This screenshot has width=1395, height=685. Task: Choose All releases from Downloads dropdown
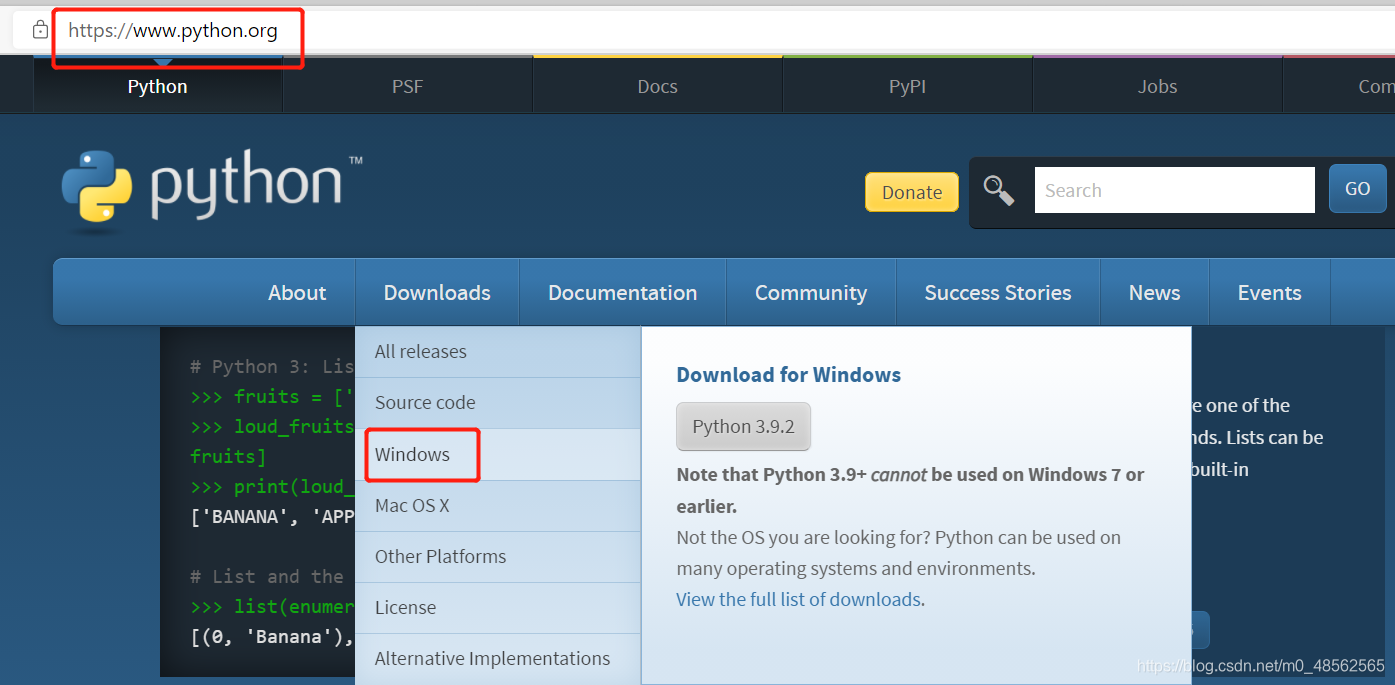(498, 352)
